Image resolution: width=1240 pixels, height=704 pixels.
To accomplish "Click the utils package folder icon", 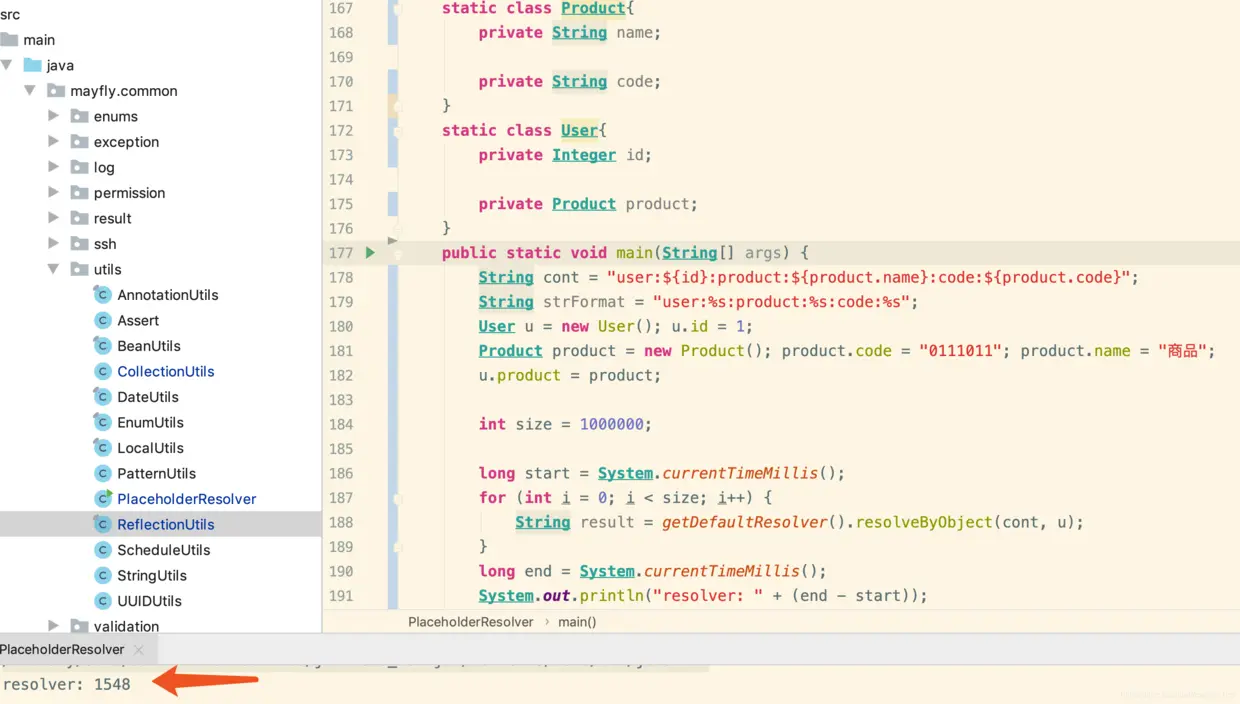I will point(79,269).
